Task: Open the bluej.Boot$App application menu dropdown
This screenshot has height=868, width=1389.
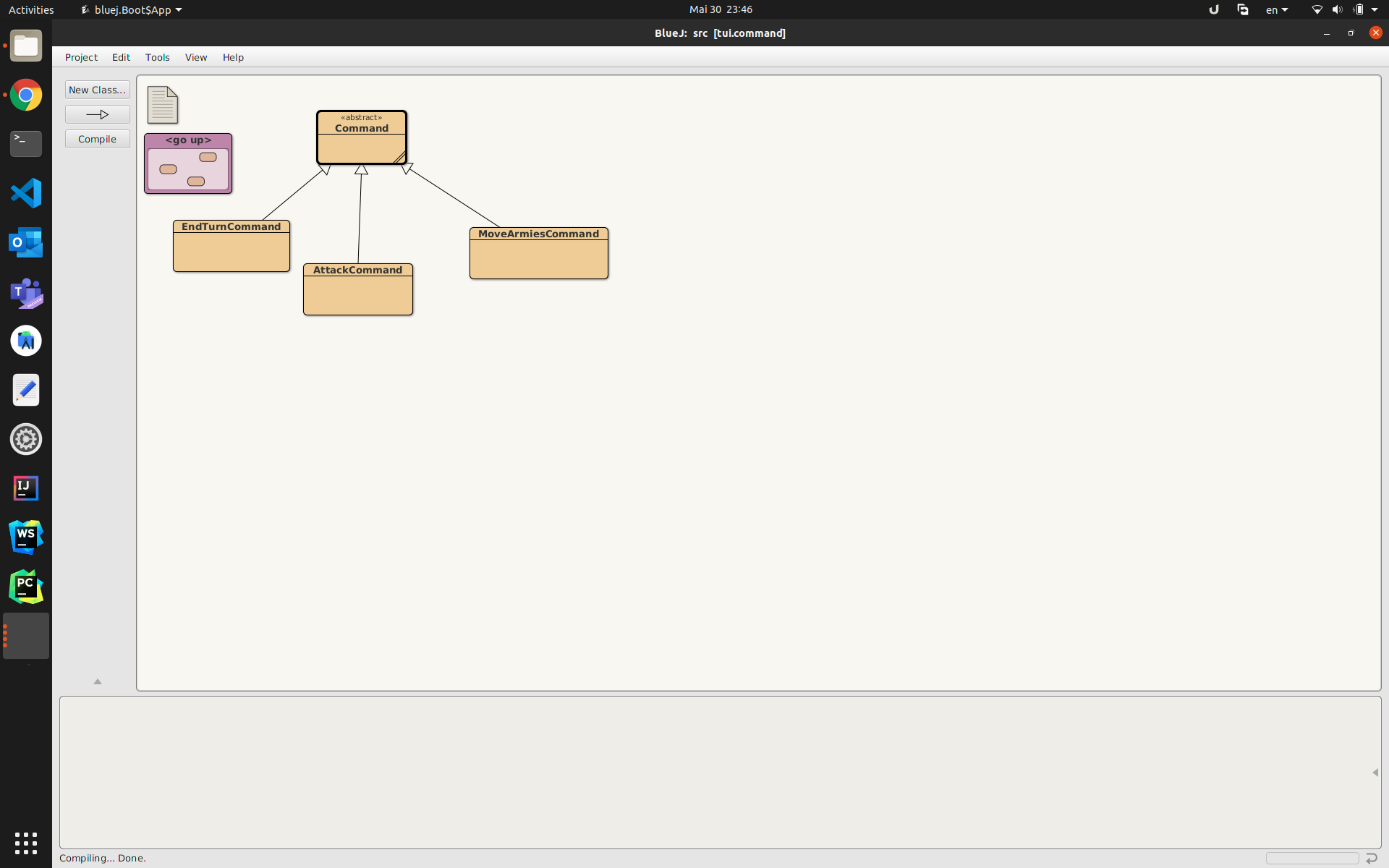Action: coord(132,9)
